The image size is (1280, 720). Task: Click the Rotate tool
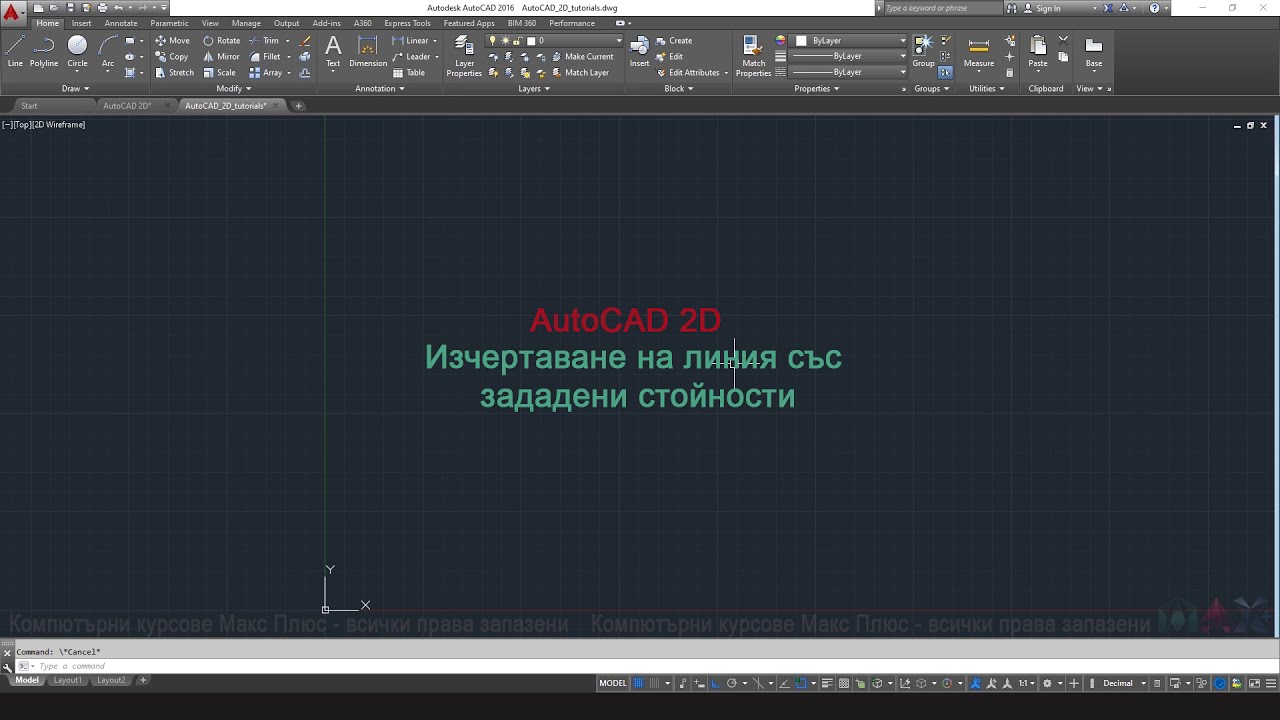coord(222,41)
